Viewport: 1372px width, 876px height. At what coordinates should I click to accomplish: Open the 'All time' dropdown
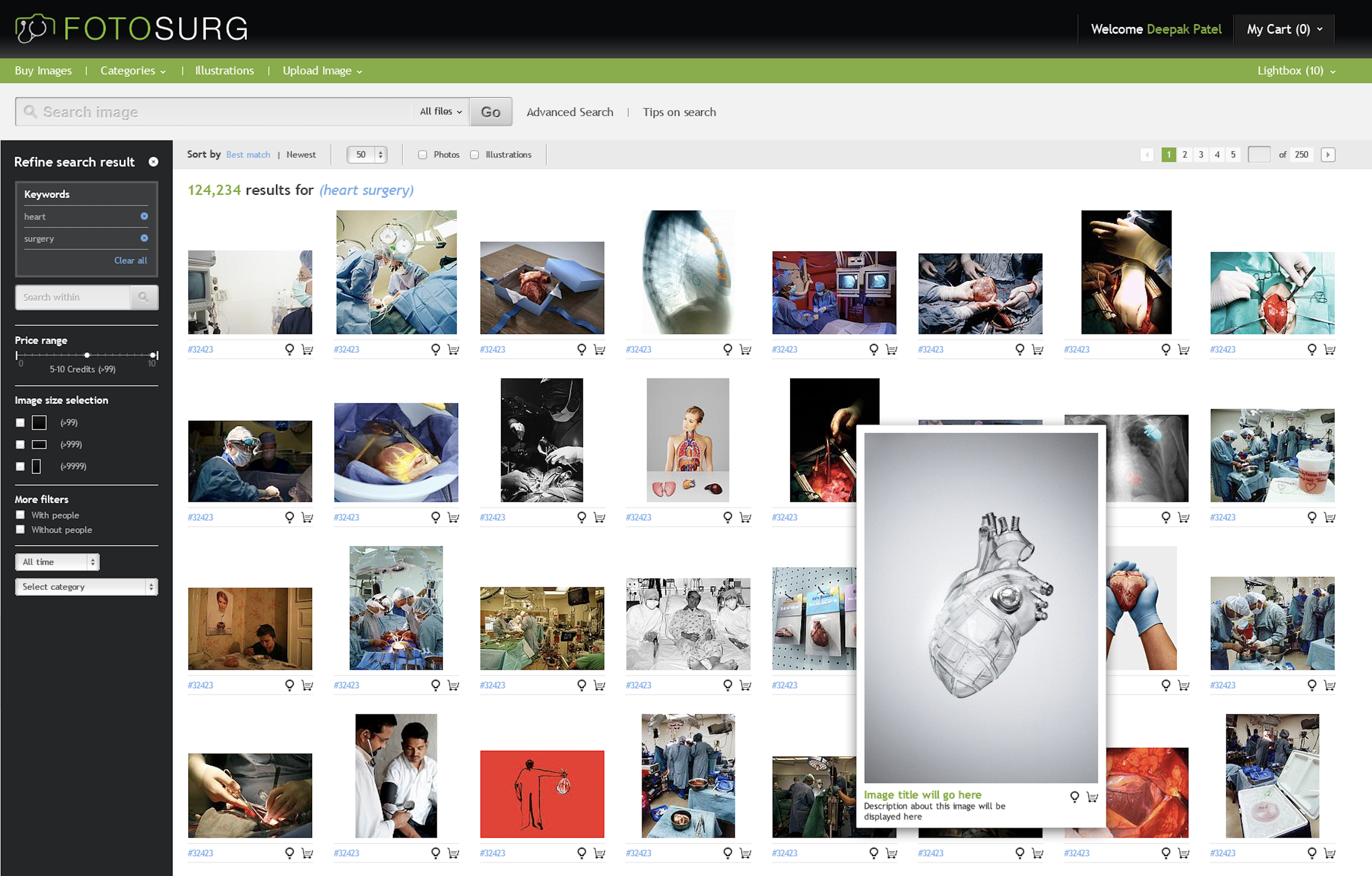57,562
